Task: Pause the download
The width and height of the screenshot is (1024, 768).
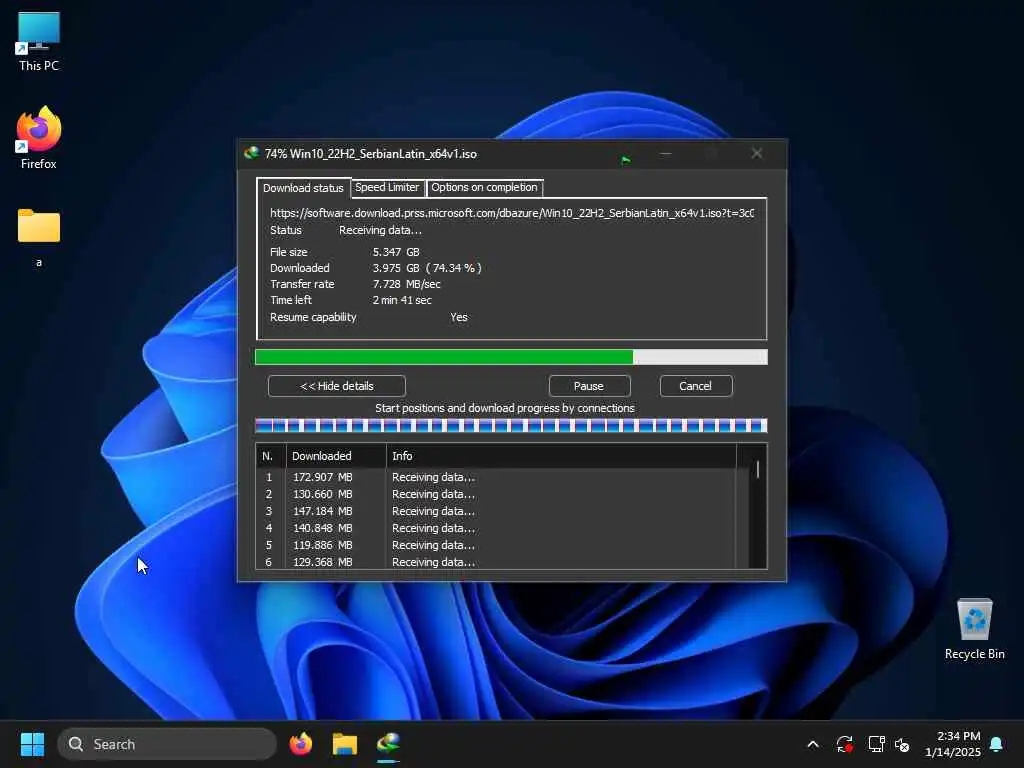Action: (589, 386)
